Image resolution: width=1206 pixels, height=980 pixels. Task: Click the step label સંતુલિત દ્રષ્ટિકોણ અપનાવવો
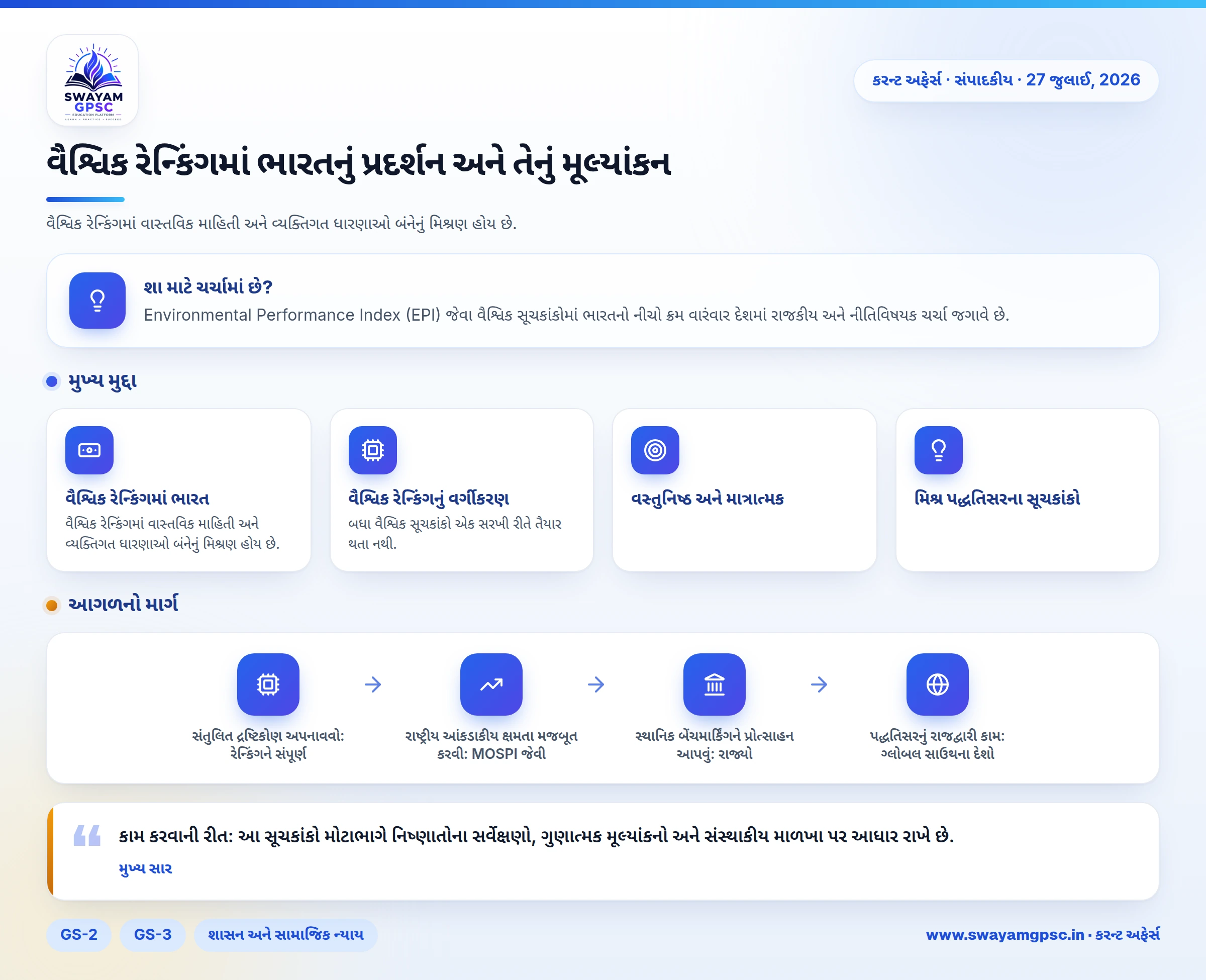click(268, 745)
